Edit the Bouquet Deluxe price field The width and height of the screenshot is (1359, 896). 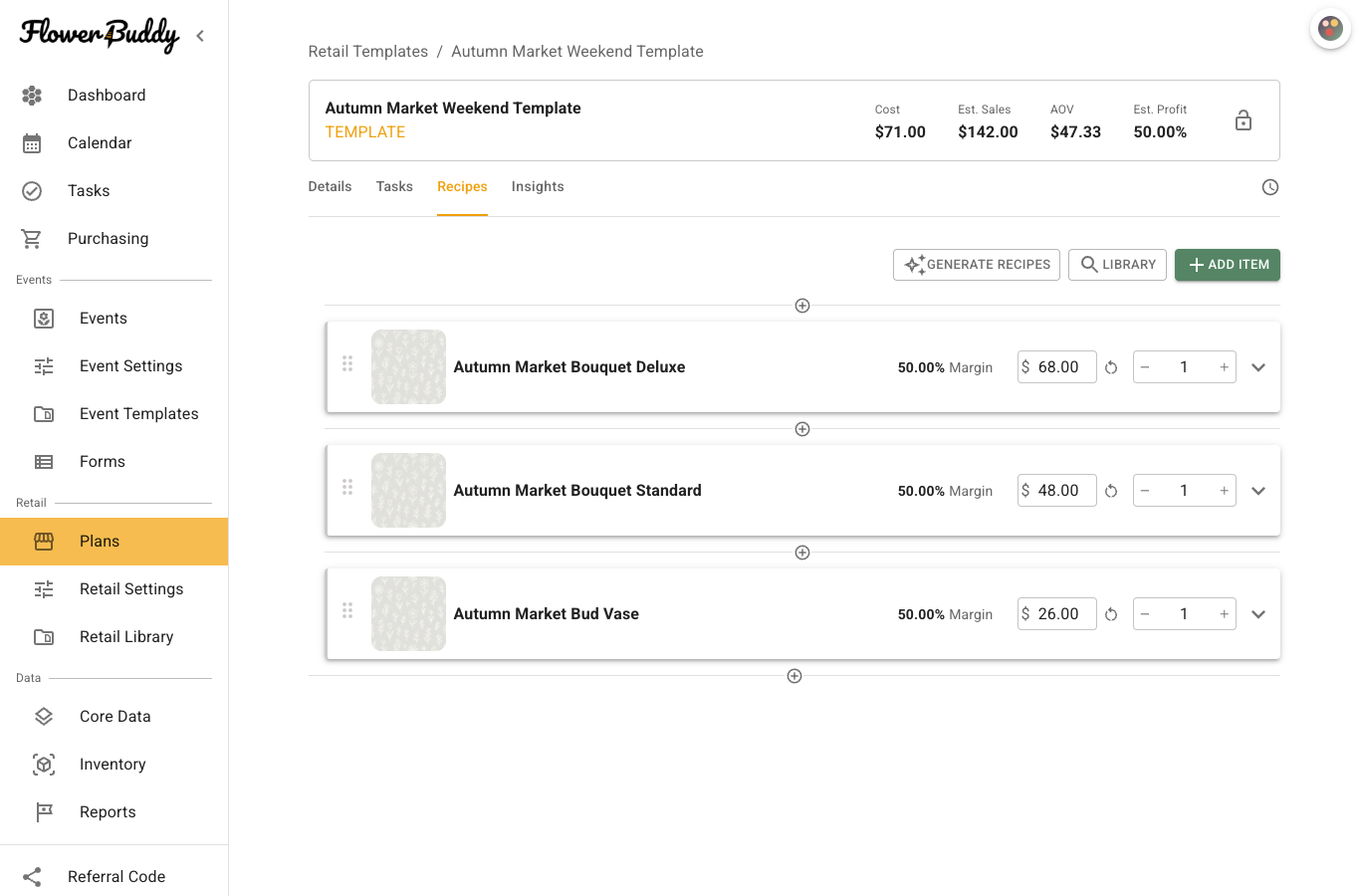1057,367
